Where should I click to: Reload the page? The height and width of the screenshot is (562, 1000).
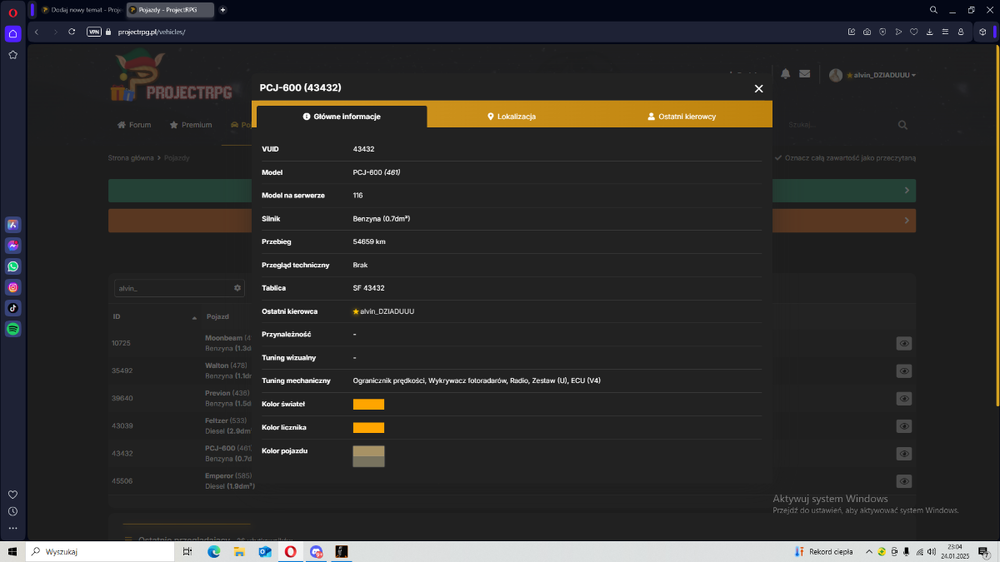71,32
